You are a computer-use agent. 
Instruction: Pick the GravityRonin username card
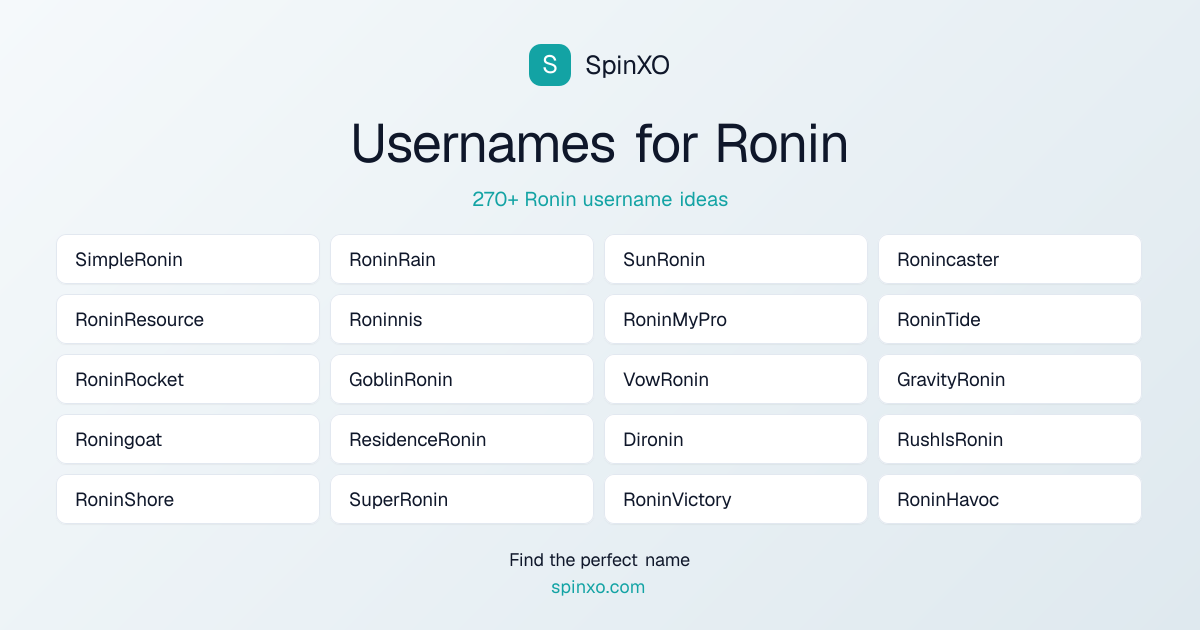[x=1010, y=379]
